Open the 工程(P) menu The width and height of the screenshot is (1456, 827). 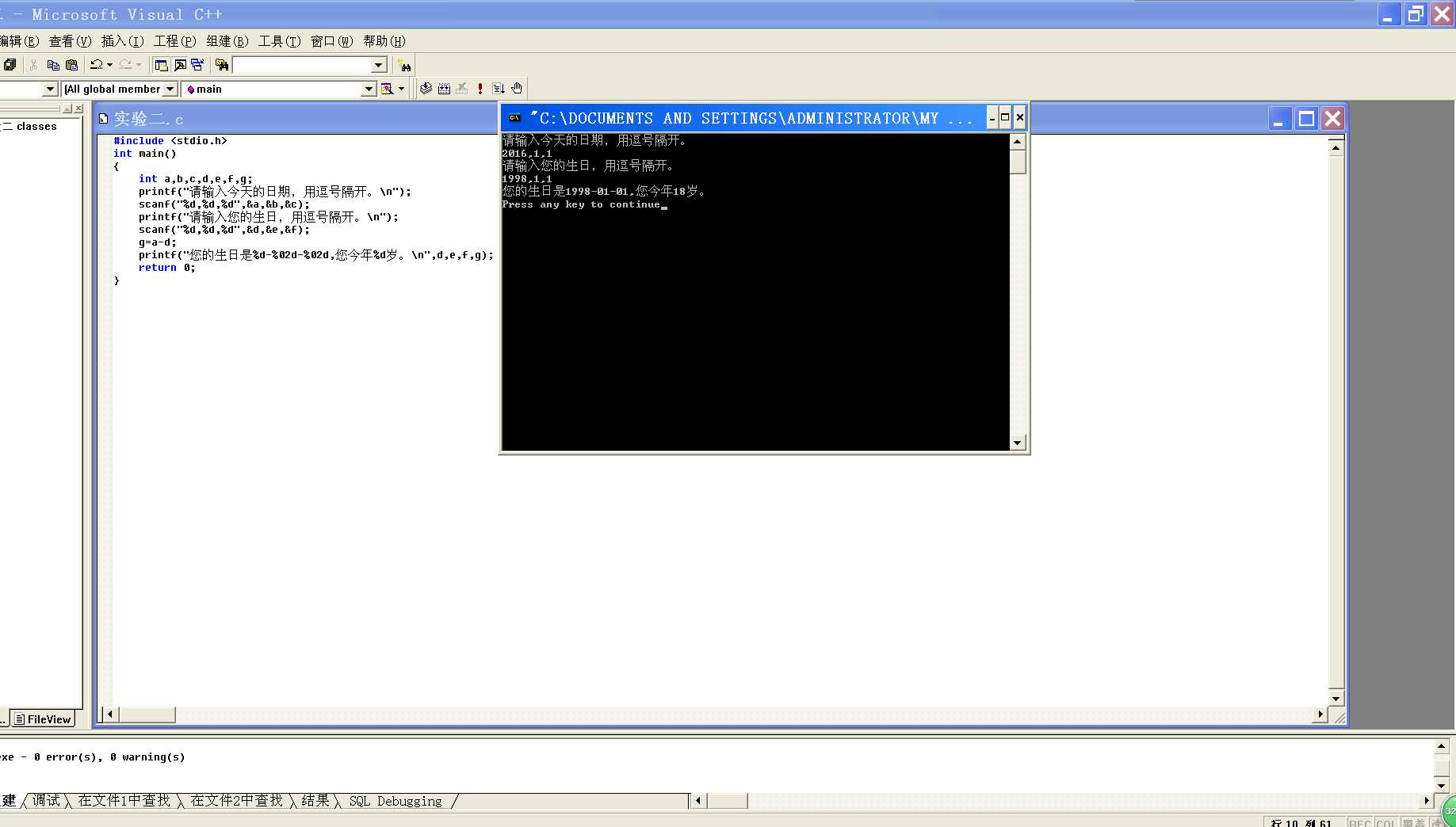tap(174, 41)
